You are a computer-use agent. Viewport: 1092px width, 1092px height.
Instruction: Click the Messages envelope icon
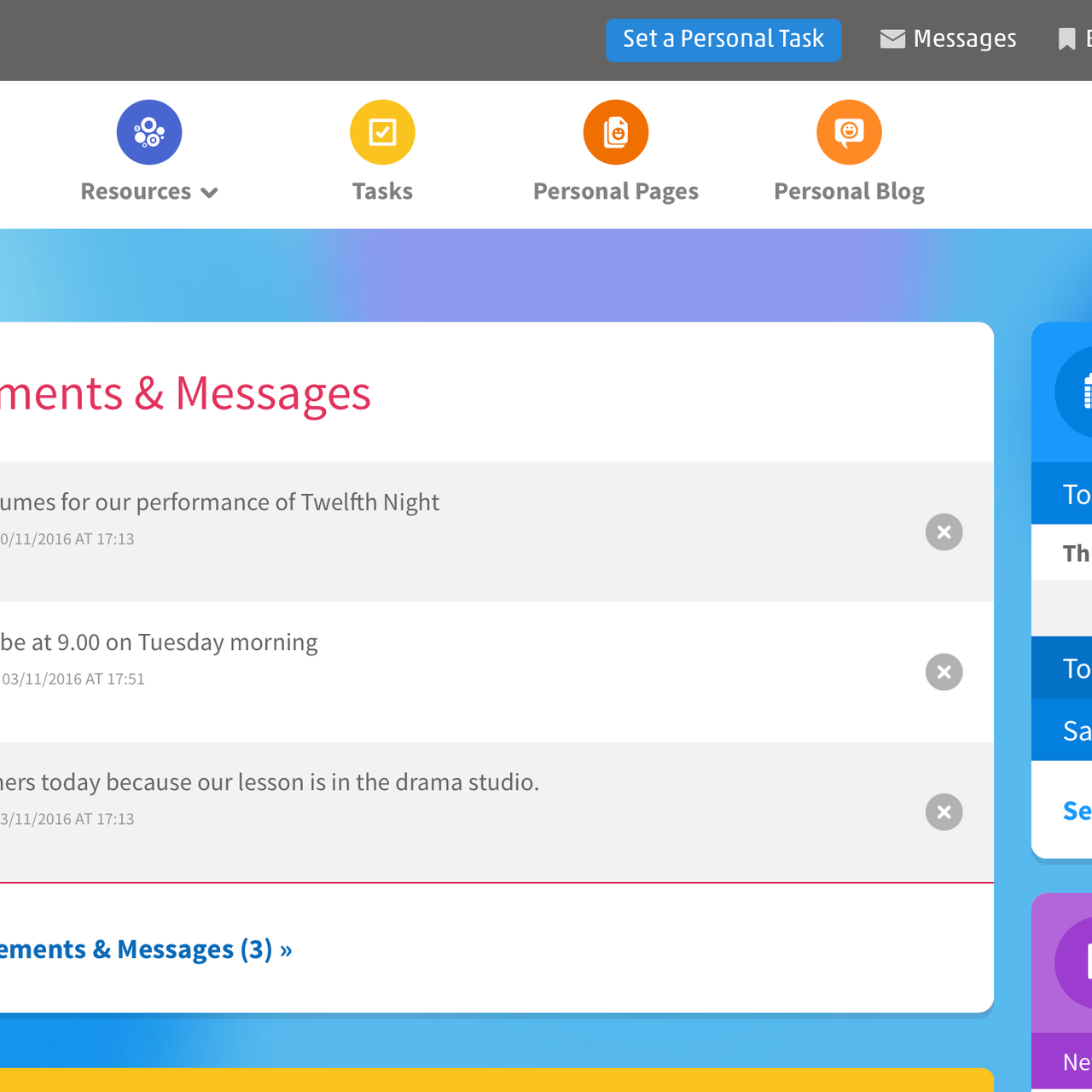coord(891,38)
